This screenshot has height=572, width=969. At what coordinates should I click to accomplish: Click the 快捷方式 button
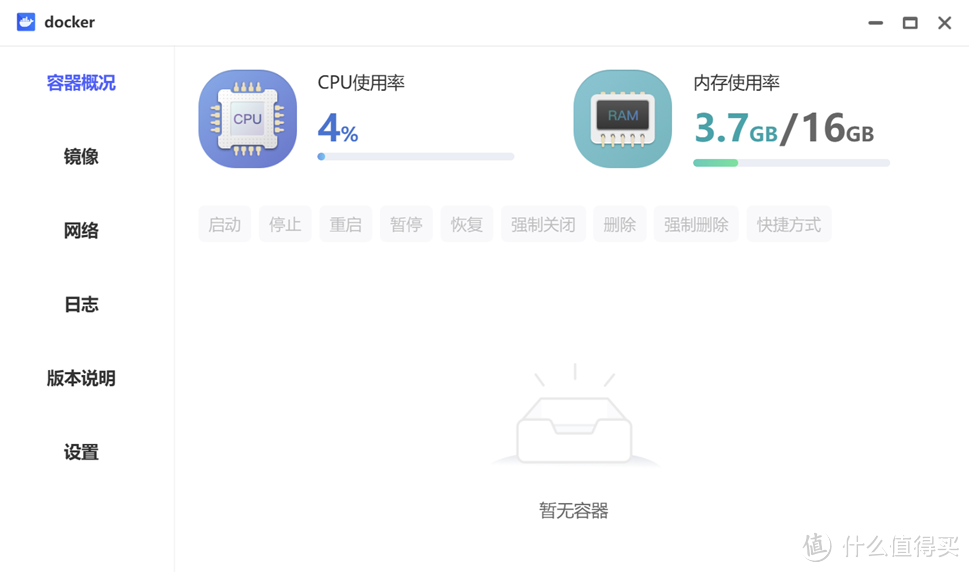[x=789, y=224]
